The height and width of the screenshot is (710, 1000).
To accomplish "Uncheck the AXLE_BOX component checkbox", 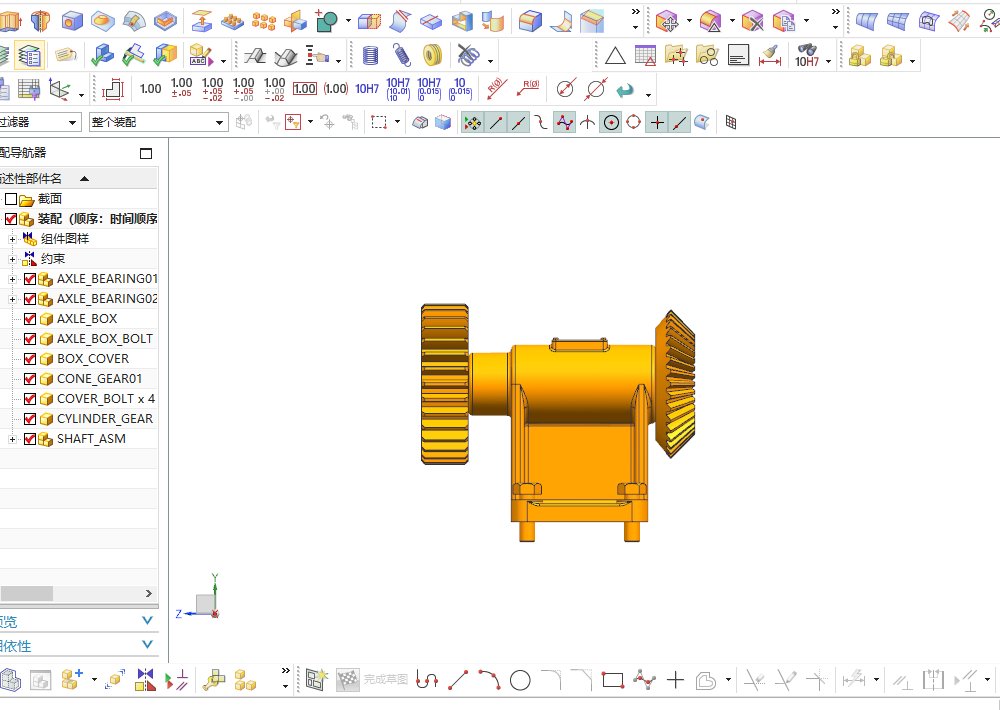I will [30, 319].
